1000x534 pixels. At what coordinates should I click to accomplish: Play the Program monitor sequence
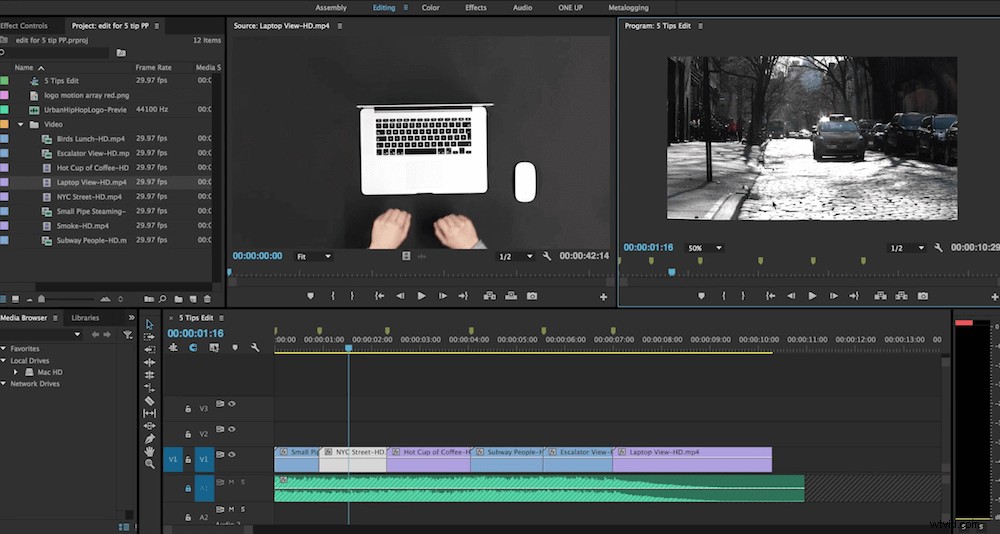point(812,296)
